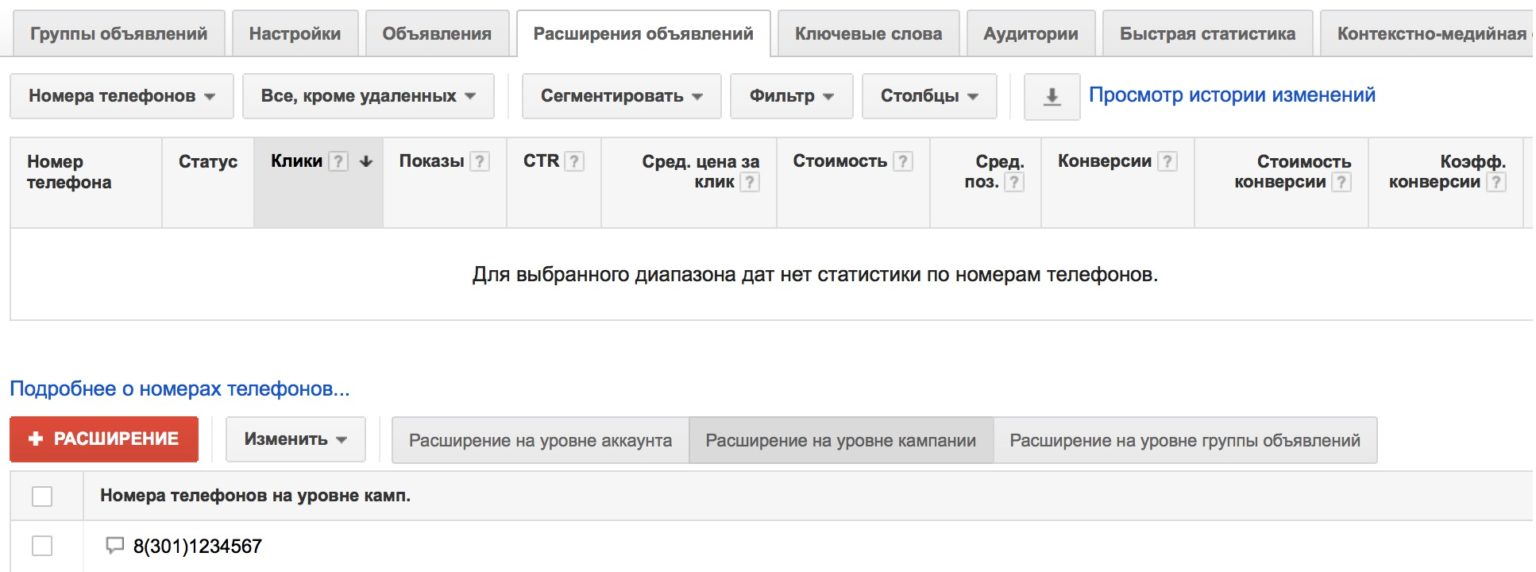This screenshot has width=1536, height=572.
Task: Check the select-all checkbox in header row
Action: pyautogui.click(x=42, y=496)
